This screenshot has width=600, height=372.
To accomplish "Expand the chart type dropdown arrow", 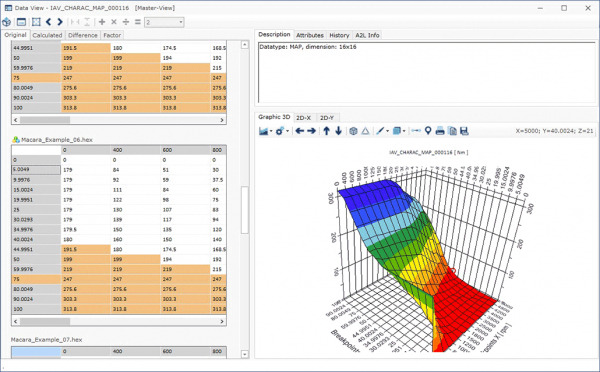I will pos(271,131).
